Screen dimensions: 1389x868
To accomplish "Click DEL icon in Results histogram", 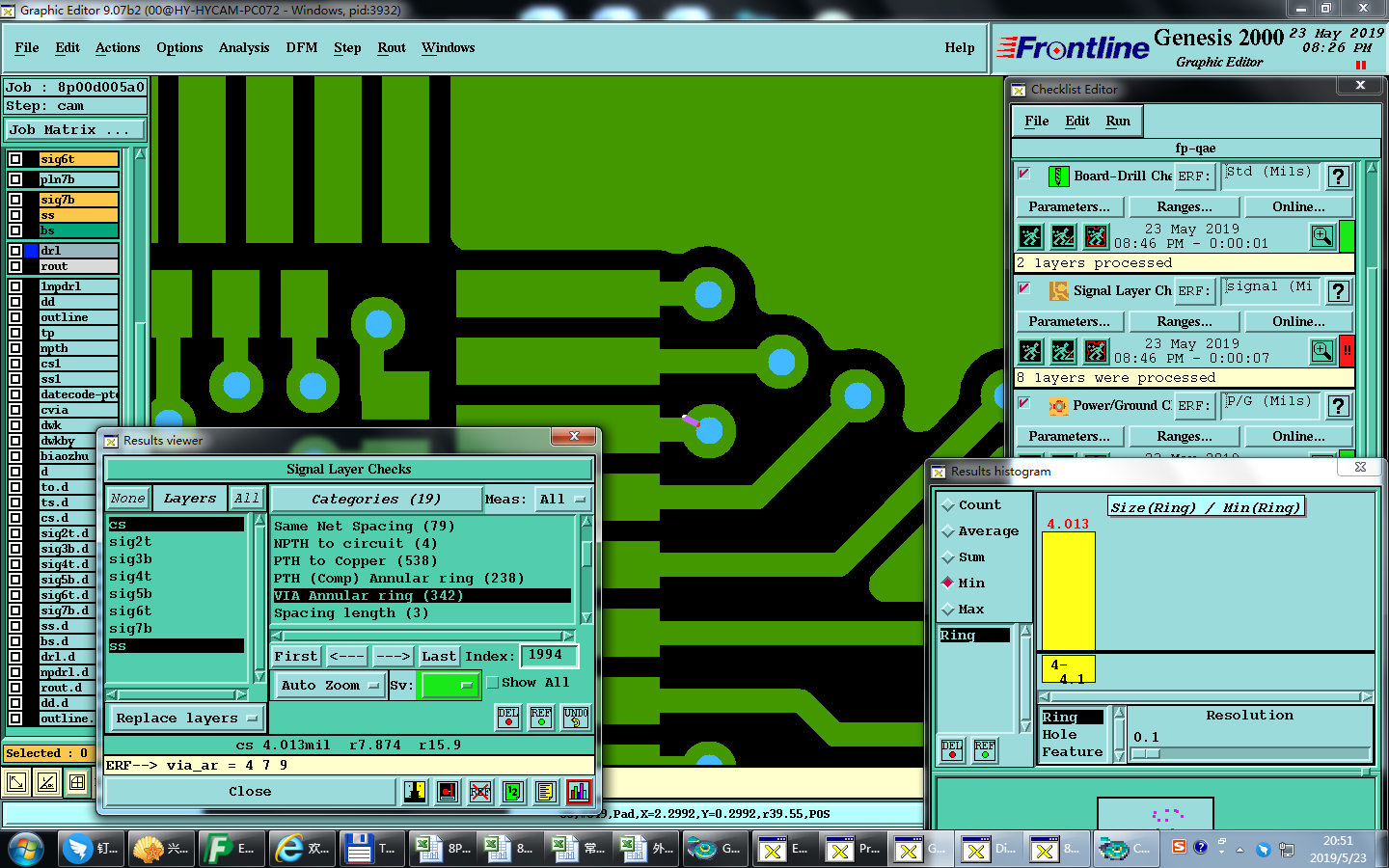I will pyautogui.click(x=952, y=750).
